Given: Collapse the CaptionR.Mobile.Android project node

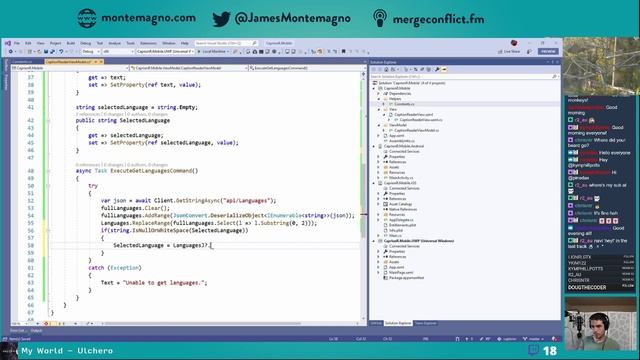Looking at the screenshot, I should [374, 146].
